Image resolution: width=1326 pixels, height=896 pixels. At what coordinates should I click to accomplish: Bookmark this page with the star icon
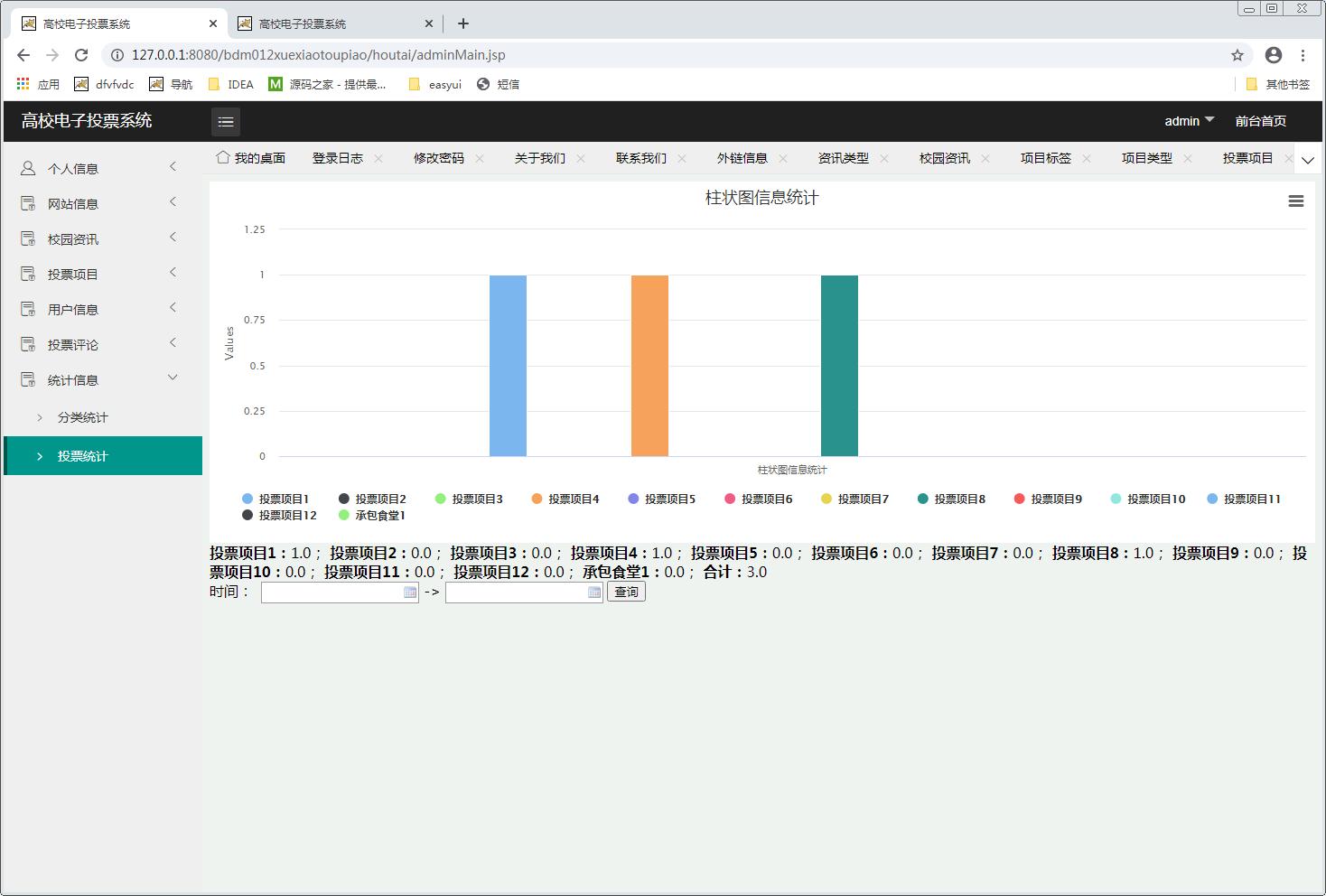pos(1237,55)
